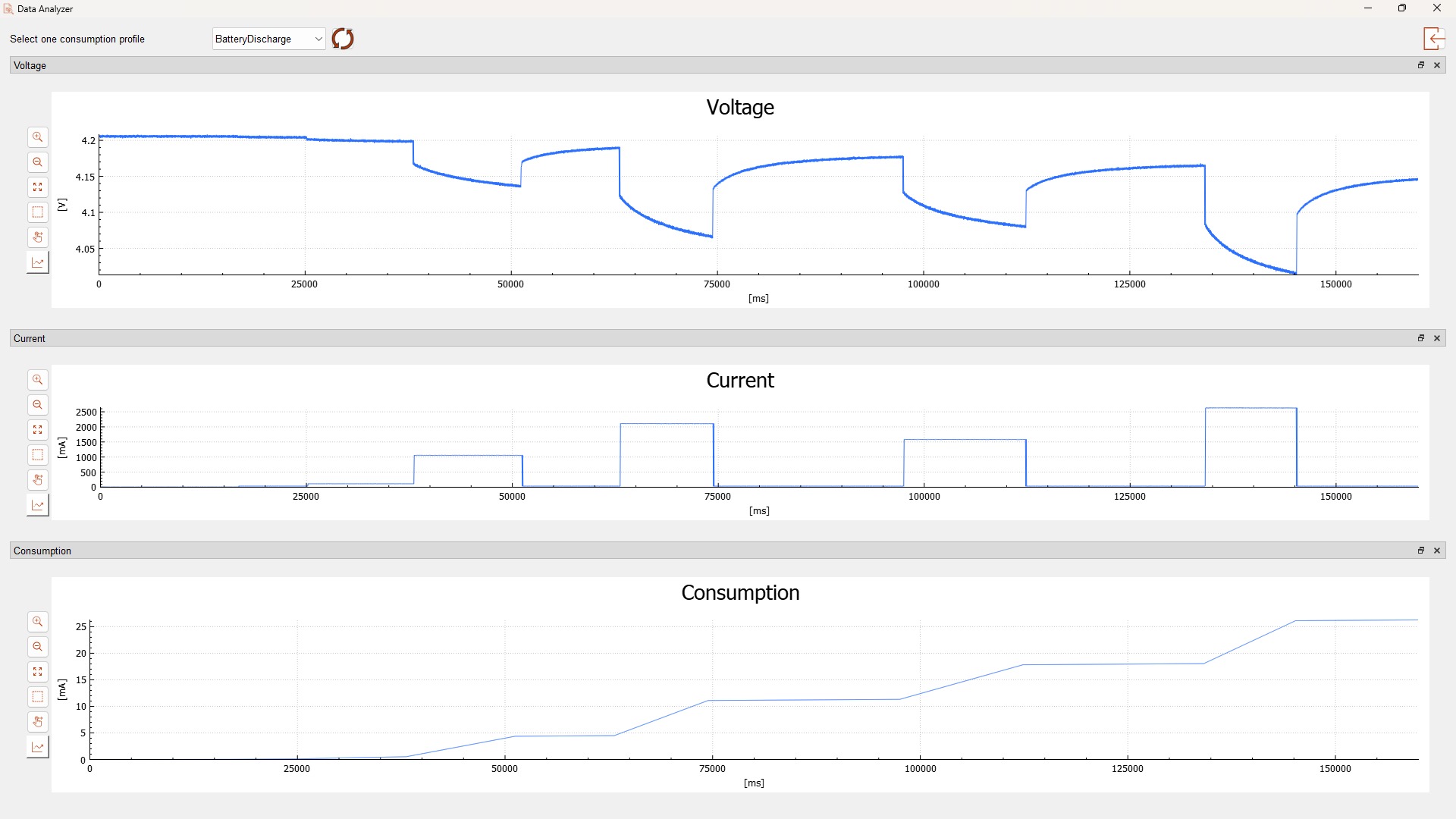Click the exit arrow icon top right

tap(1433, 39)
